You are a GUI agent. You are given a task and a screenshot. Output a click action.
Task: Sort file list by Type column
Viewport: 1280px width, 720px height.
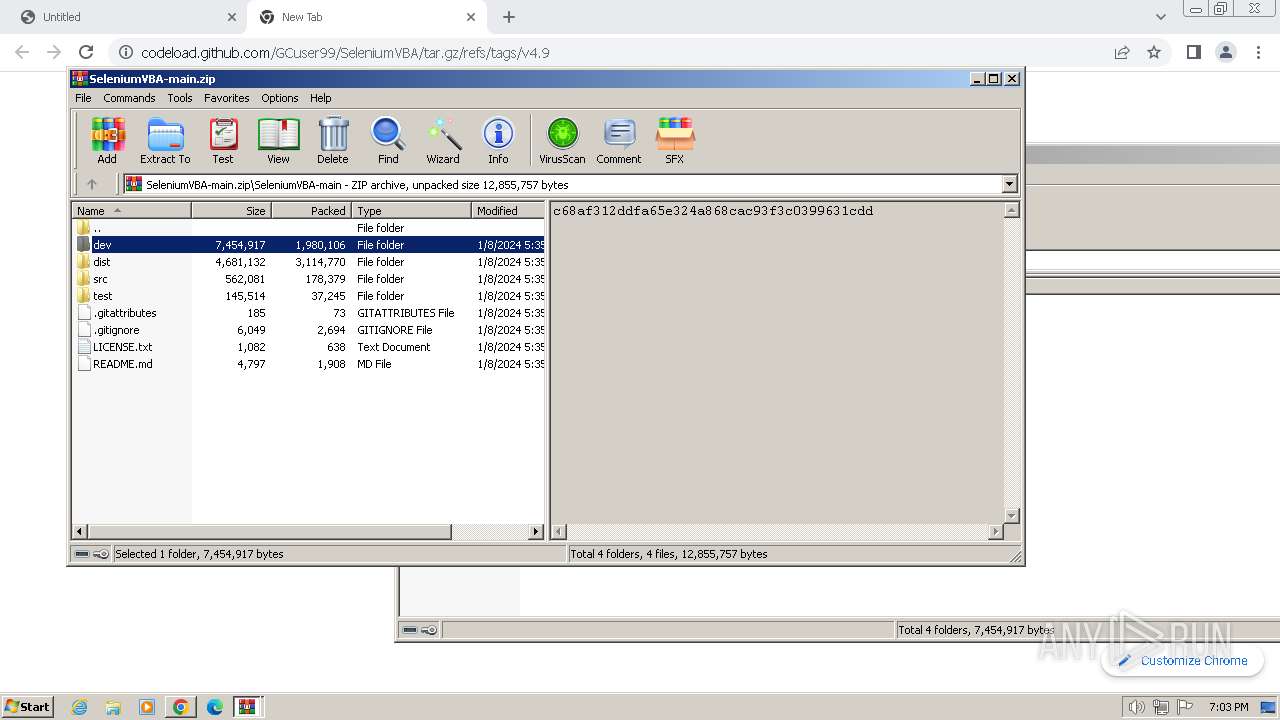point(411,211)
